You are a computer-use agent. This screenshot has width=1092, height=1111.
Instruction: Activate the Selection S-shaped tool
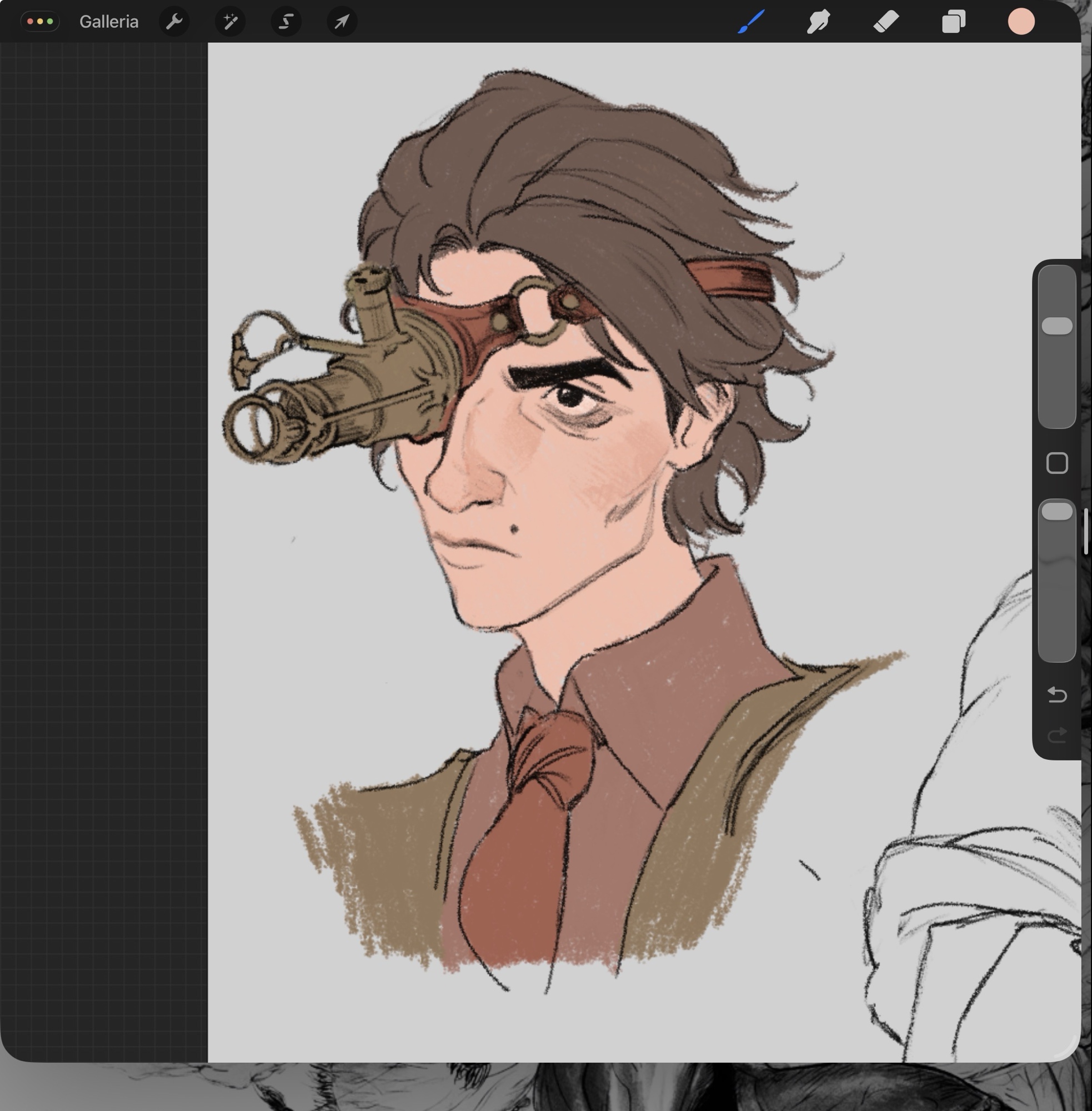pyautogui.click(x=285, y=22)
